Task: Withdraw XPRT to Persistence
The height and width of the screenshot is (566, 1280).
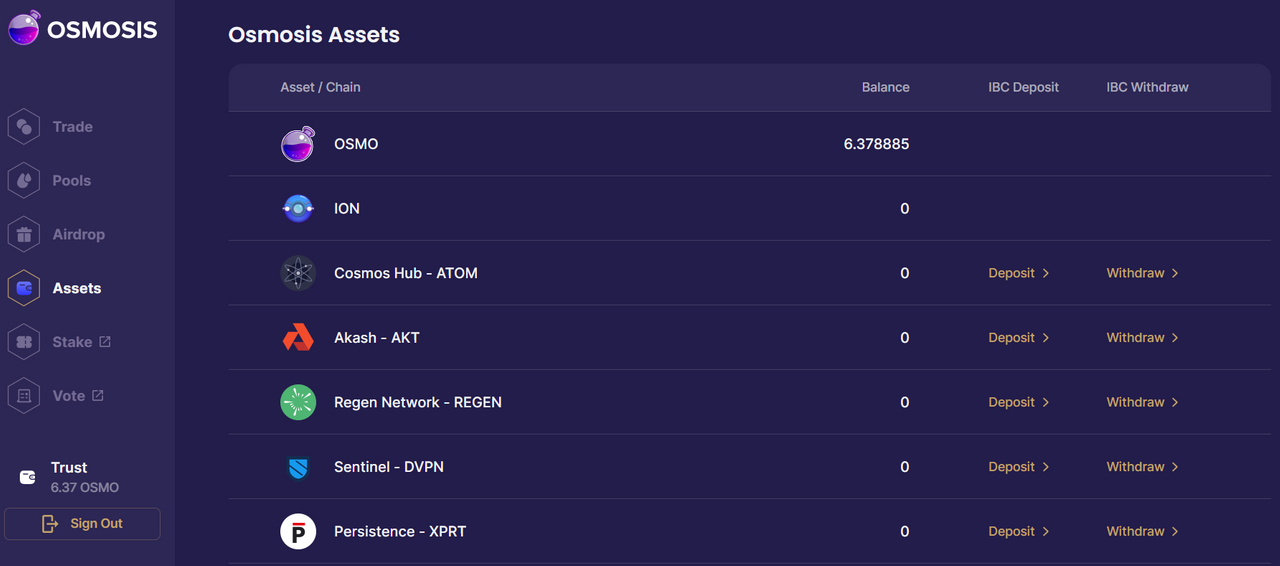Action: click(x=1142, y=531)
